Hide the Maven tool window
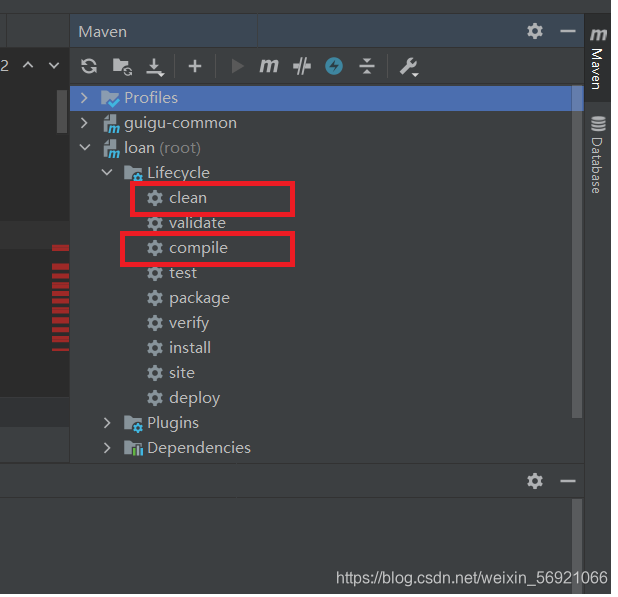This screenshot has width=618, height=597. 568,31
